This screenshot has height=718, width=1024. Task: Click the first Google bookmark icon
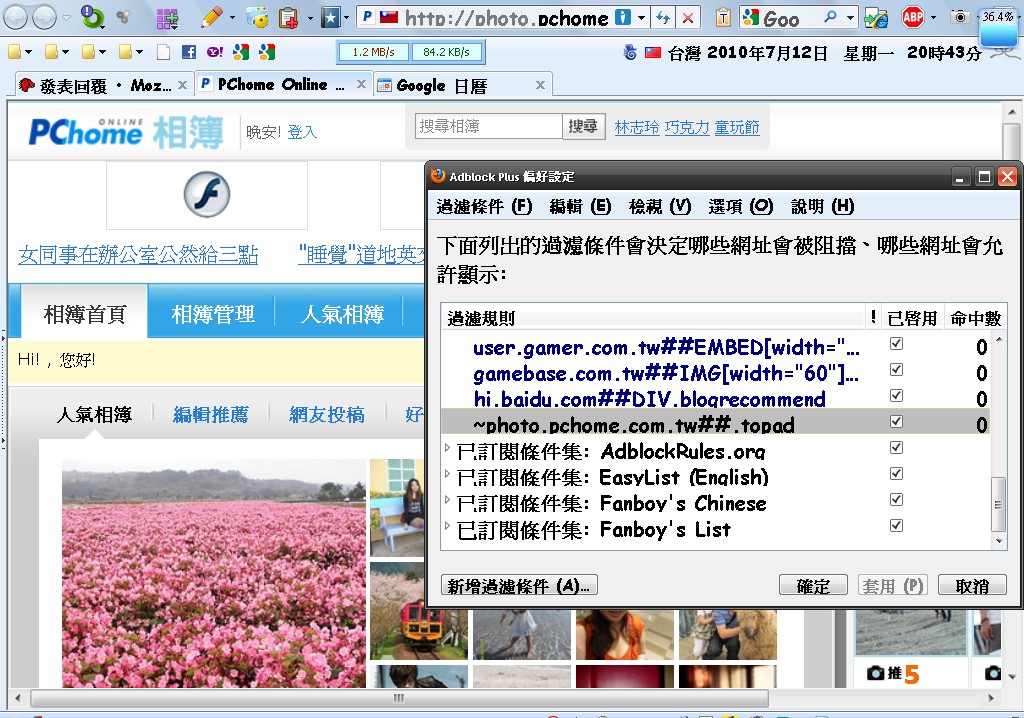[241, 52]
